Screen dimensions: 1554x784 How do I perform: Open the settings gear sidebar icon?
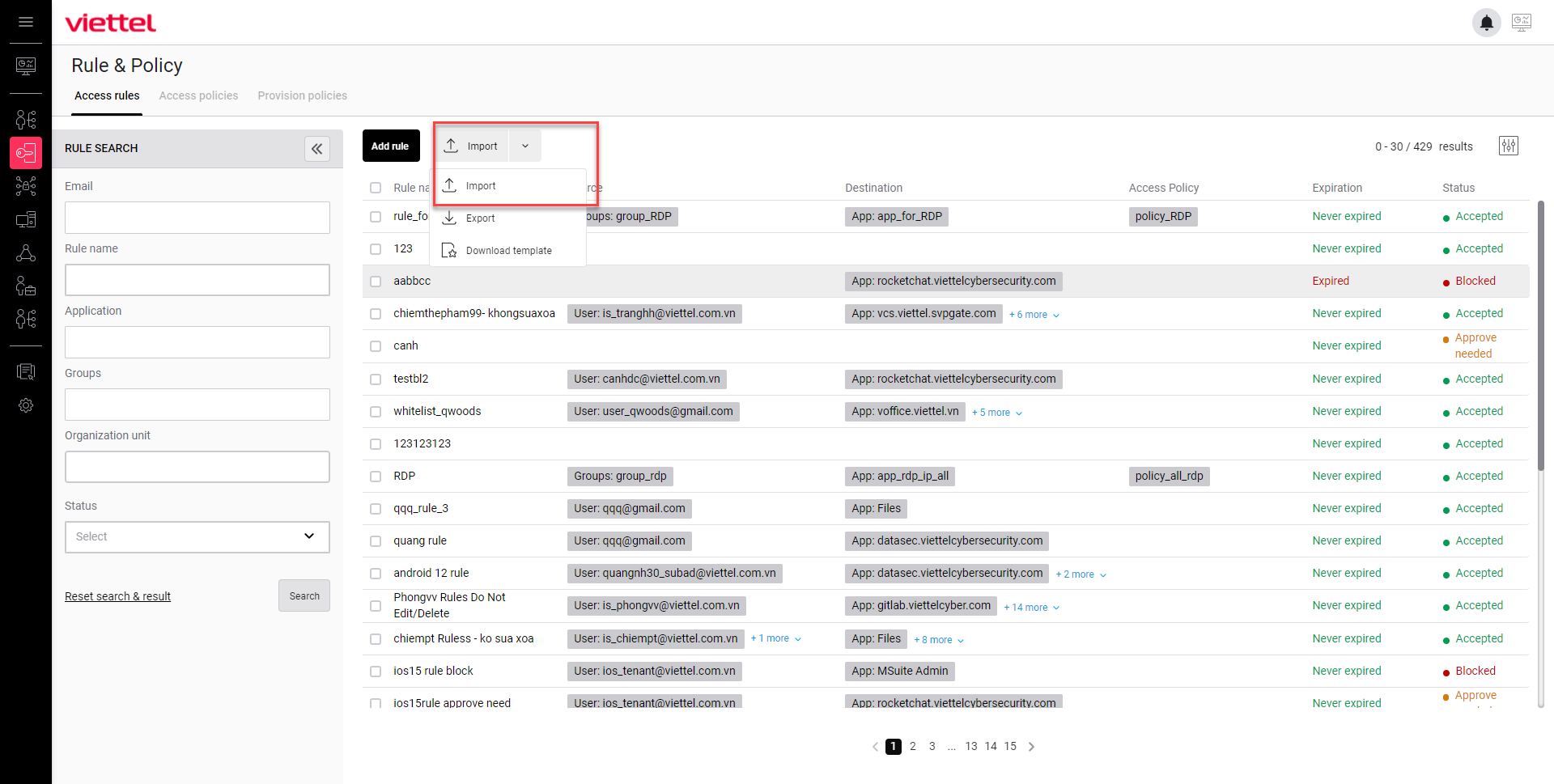click(26, 405)
